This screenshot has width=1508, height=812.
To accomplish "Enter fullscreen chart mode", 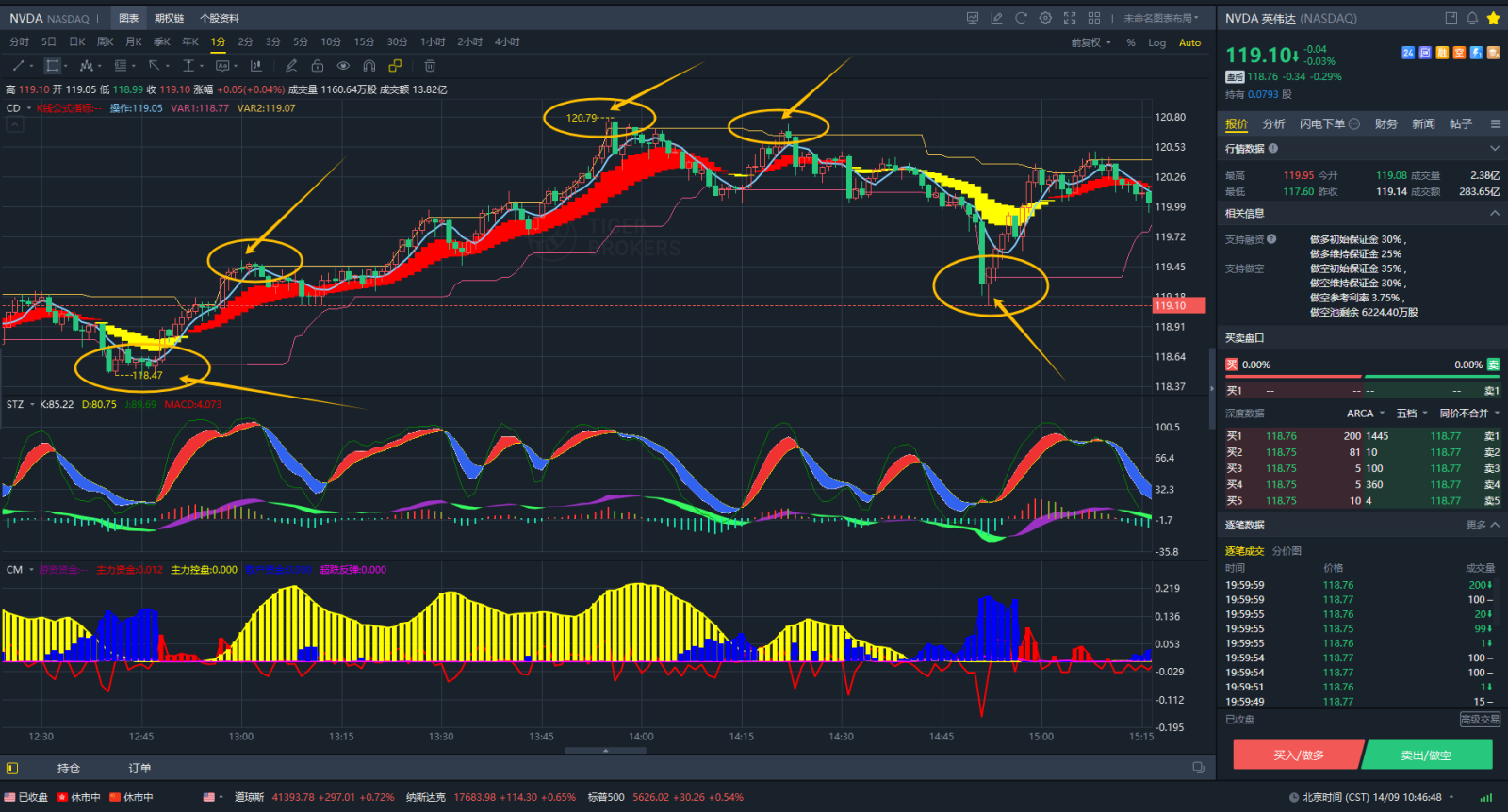I will click(1070, 18).
